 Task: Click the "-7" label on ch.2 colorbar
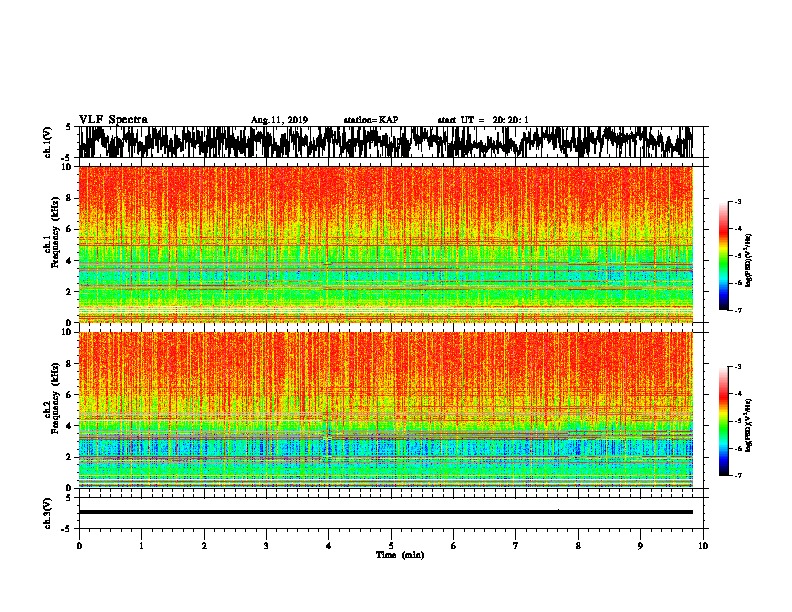tap(738, 476)
